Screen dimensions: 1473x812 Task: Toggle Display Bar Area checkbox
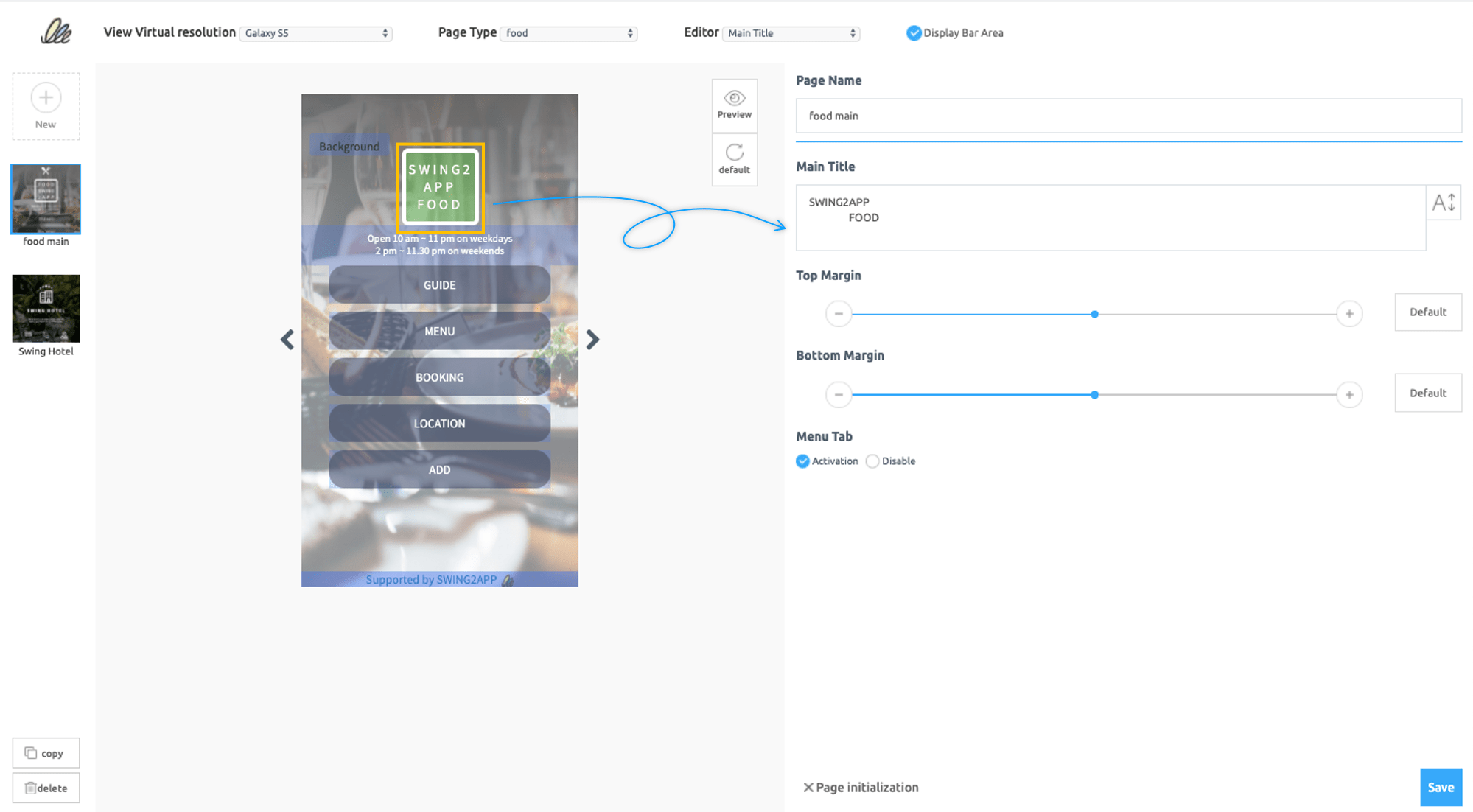(914, 33)
